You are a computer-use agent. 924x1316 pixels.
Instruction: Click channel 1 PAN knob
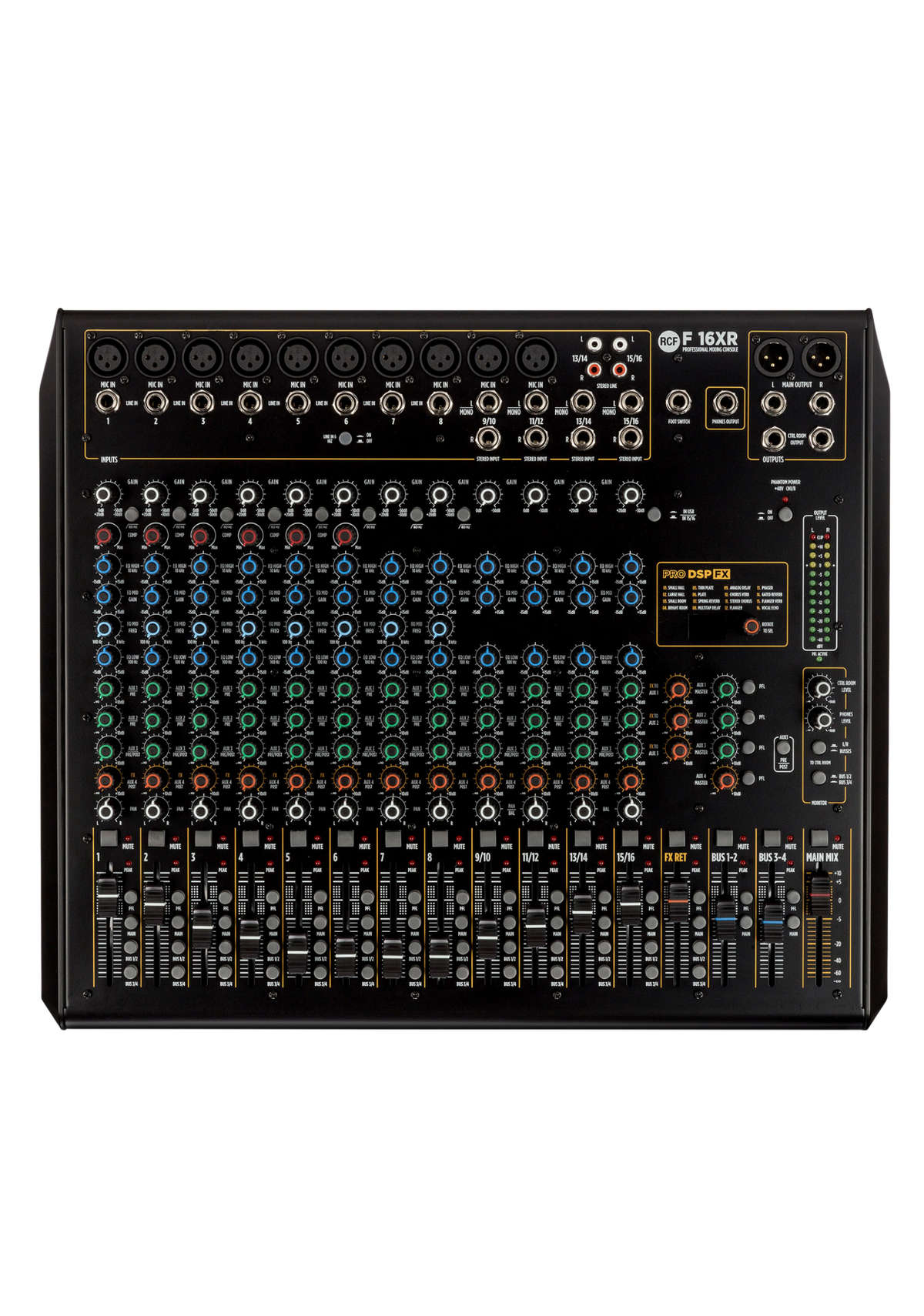click(107, 810)
